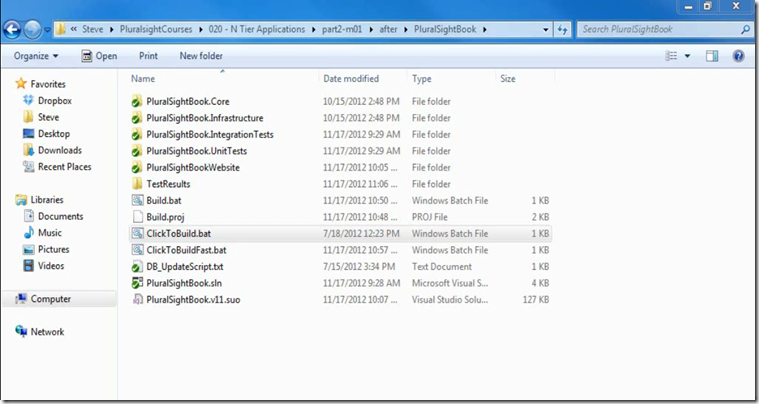Change your view icon

click(671, 56)
